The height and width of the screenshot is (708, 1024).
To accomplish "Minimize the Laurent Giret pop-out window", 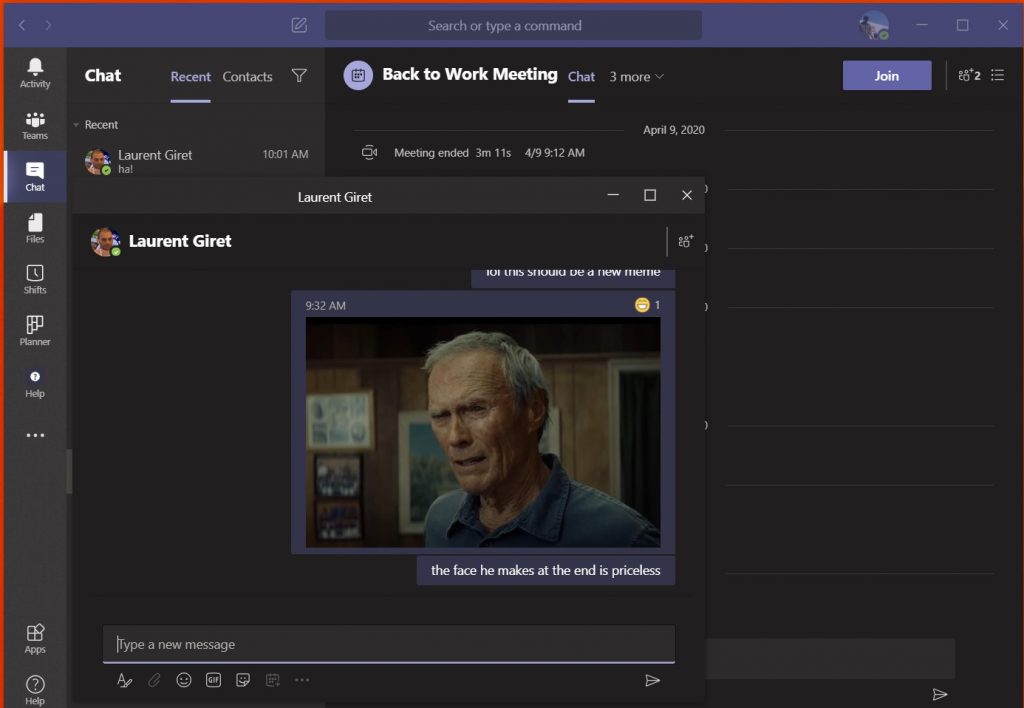I will point(613,195).
